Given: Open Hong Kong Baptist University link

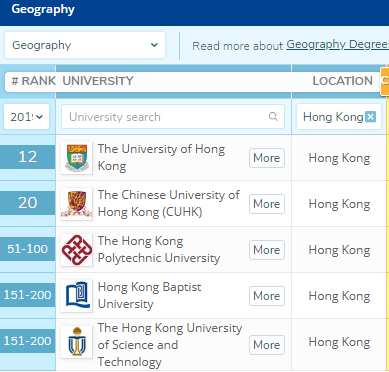Looking at the screenshot, I should [149, 295].
